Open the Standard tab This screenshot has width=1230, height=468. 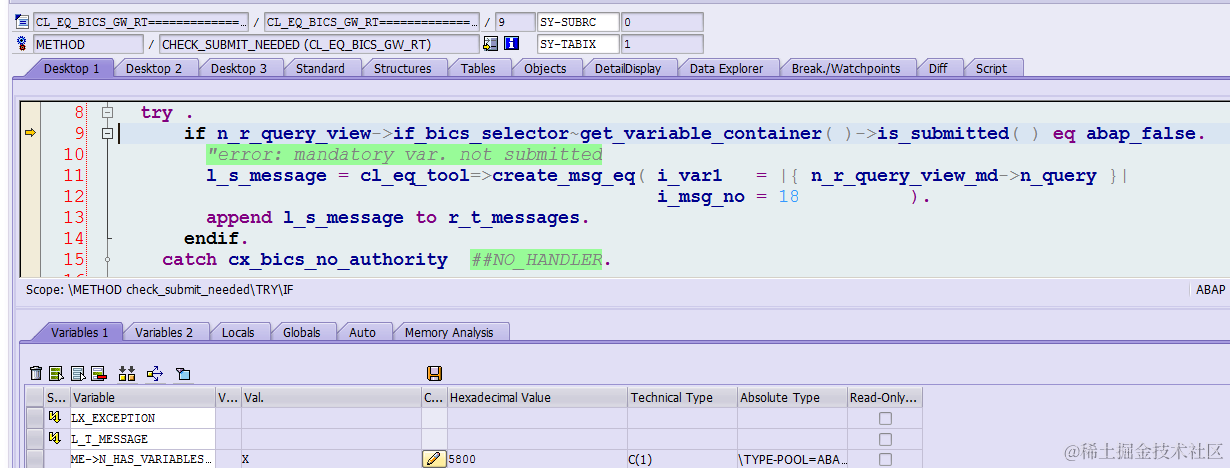coord(321,68)
